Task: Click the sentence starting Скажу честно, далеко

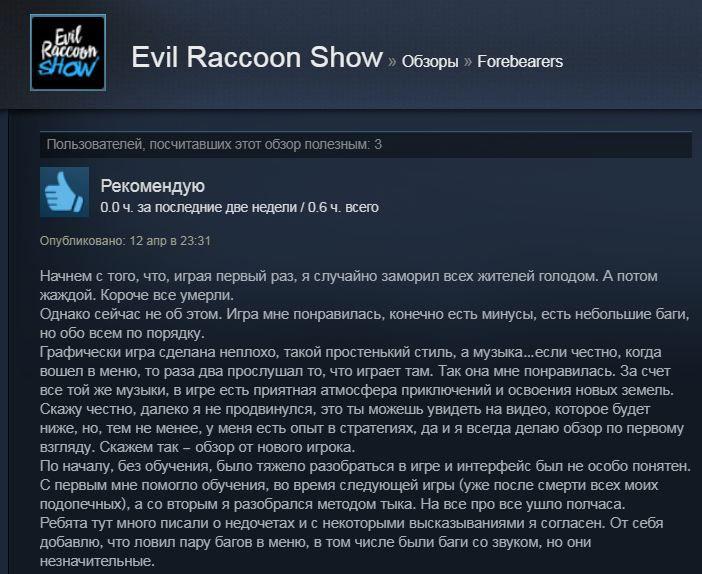Action: tap(345, 409)
